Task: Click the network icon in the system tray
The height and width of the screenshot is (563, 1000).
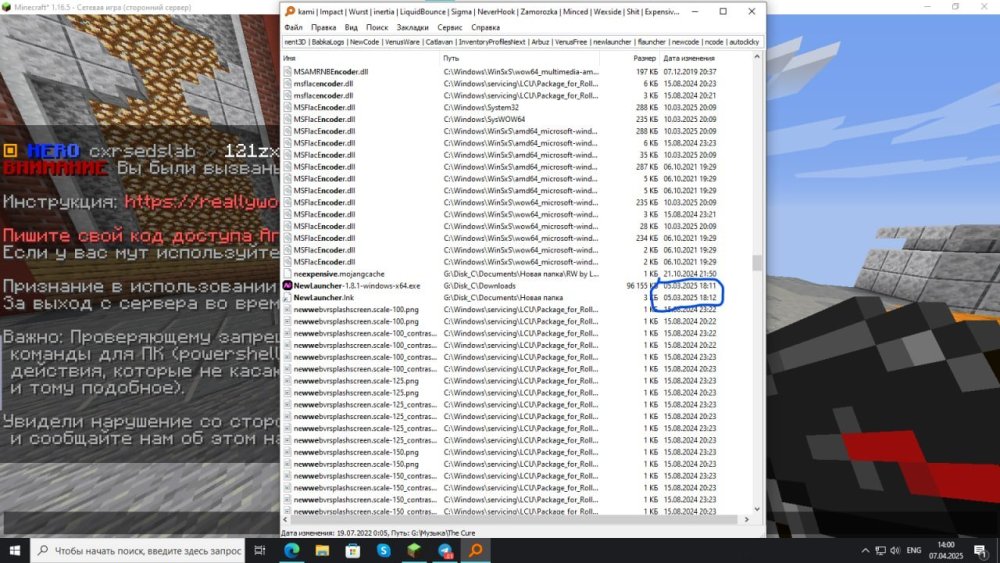Action: tap(881, 550)
